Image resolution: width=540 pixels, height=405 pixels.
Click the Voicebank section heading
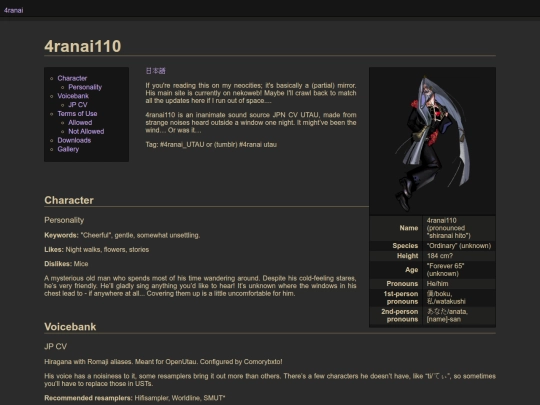pyautogui.click(x=70, y=326)
